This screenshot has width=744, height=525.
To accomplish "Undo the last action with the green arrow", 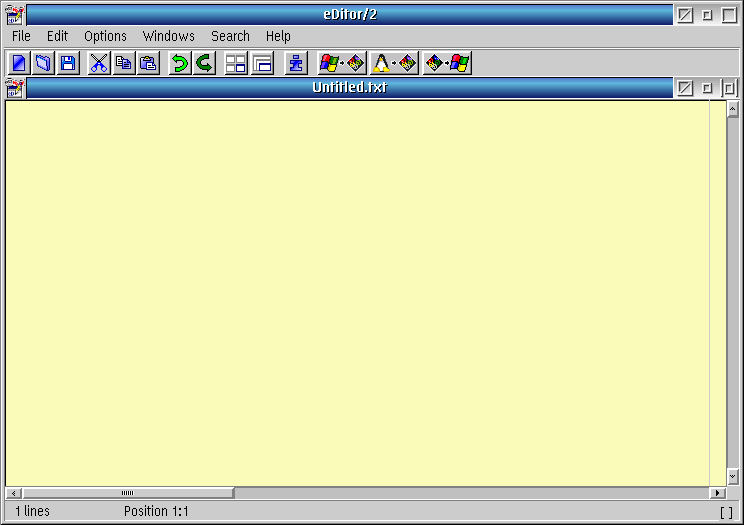I will pyautogui.click(x=180, y=63).
